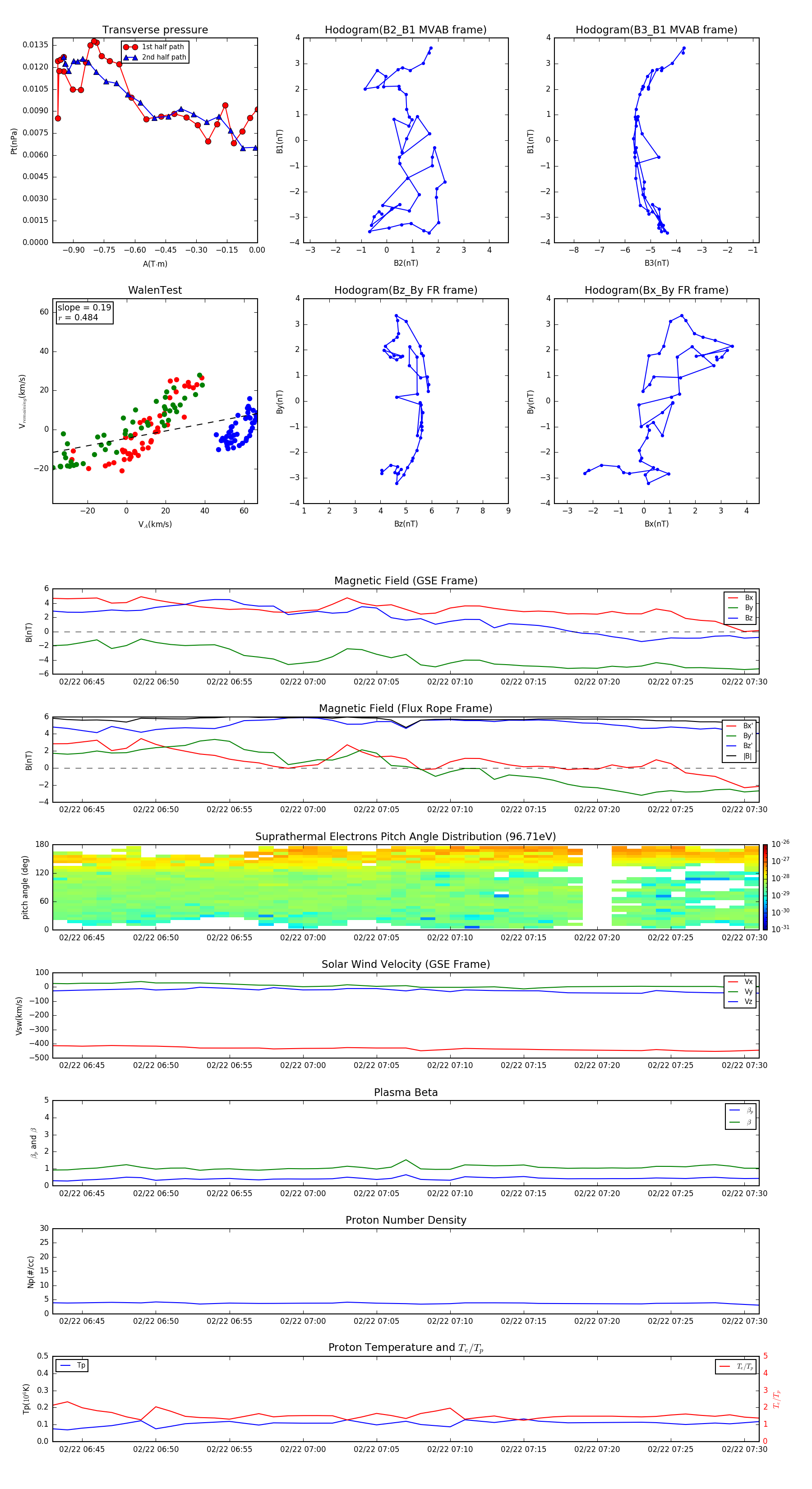Click the 'Transverse pressure' plot title
The width and height of the screenshot is (812, 1489).
(x=155, y=29)
